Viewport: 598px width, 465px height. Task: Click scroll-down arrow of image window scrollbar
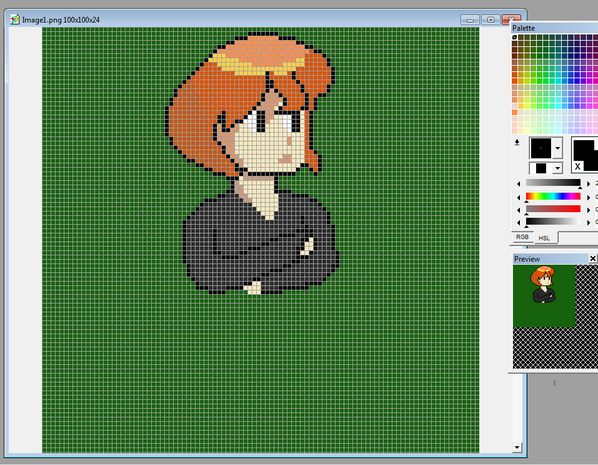pos(517,447)
